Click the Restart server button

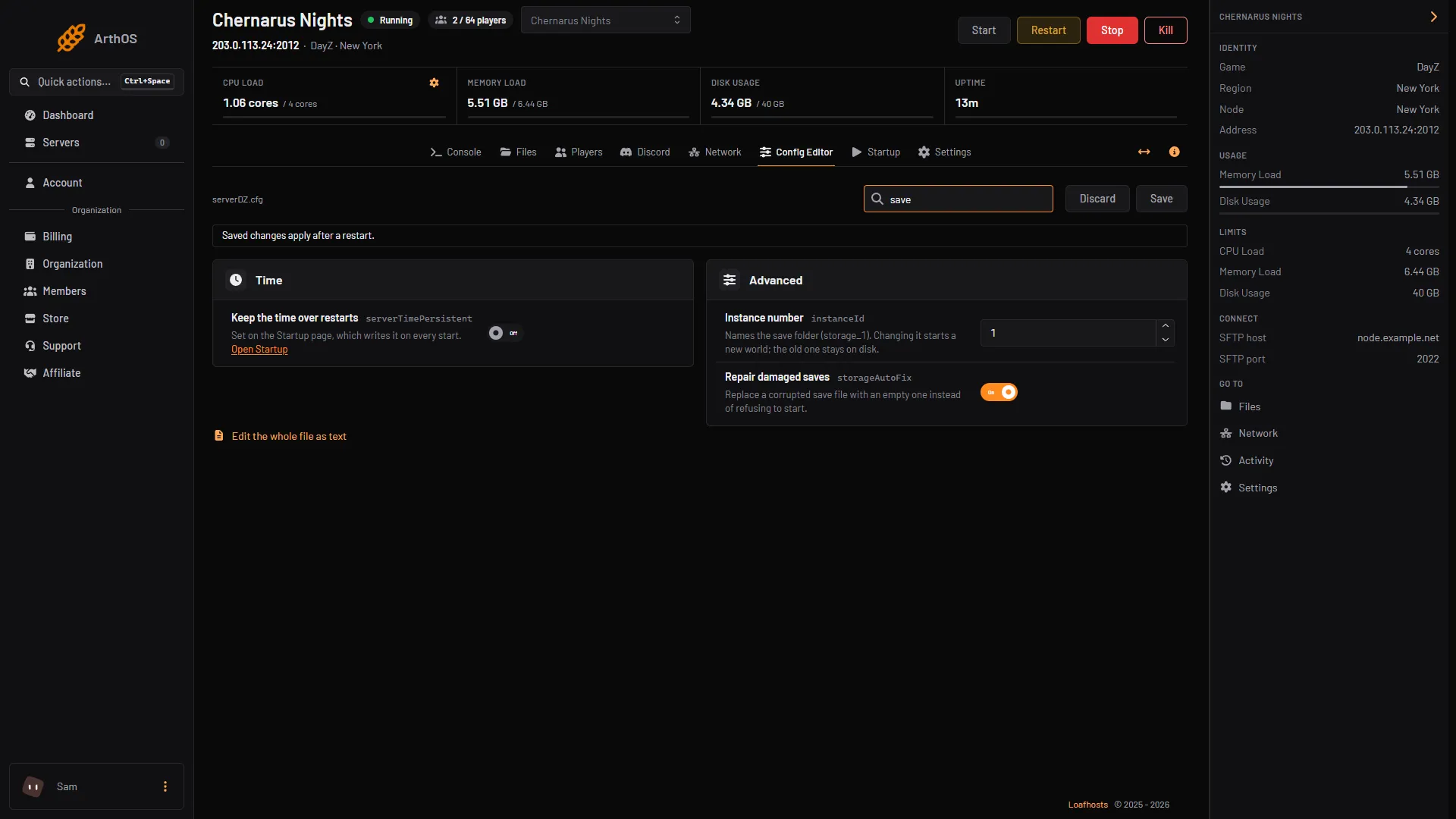(x=1048, y=30)
